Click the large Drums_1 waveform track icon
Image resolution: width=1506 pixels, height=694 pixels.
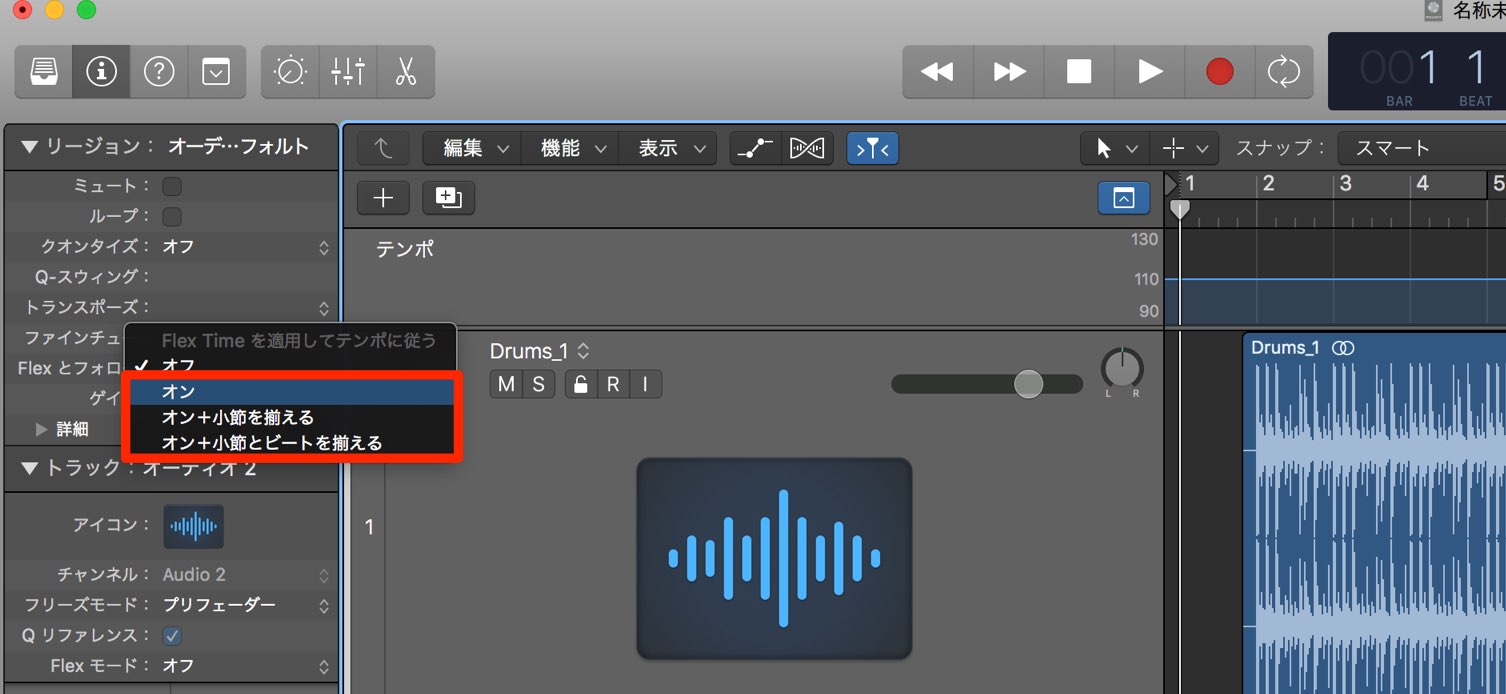click(774, 558)
